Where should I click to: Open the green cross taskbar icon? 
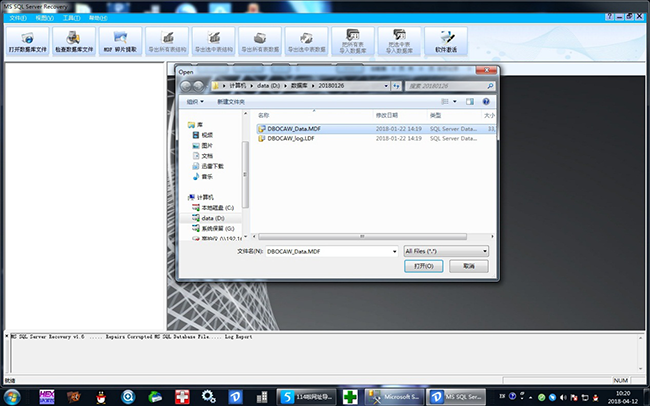pyautogui.click(x=350, y=397)
